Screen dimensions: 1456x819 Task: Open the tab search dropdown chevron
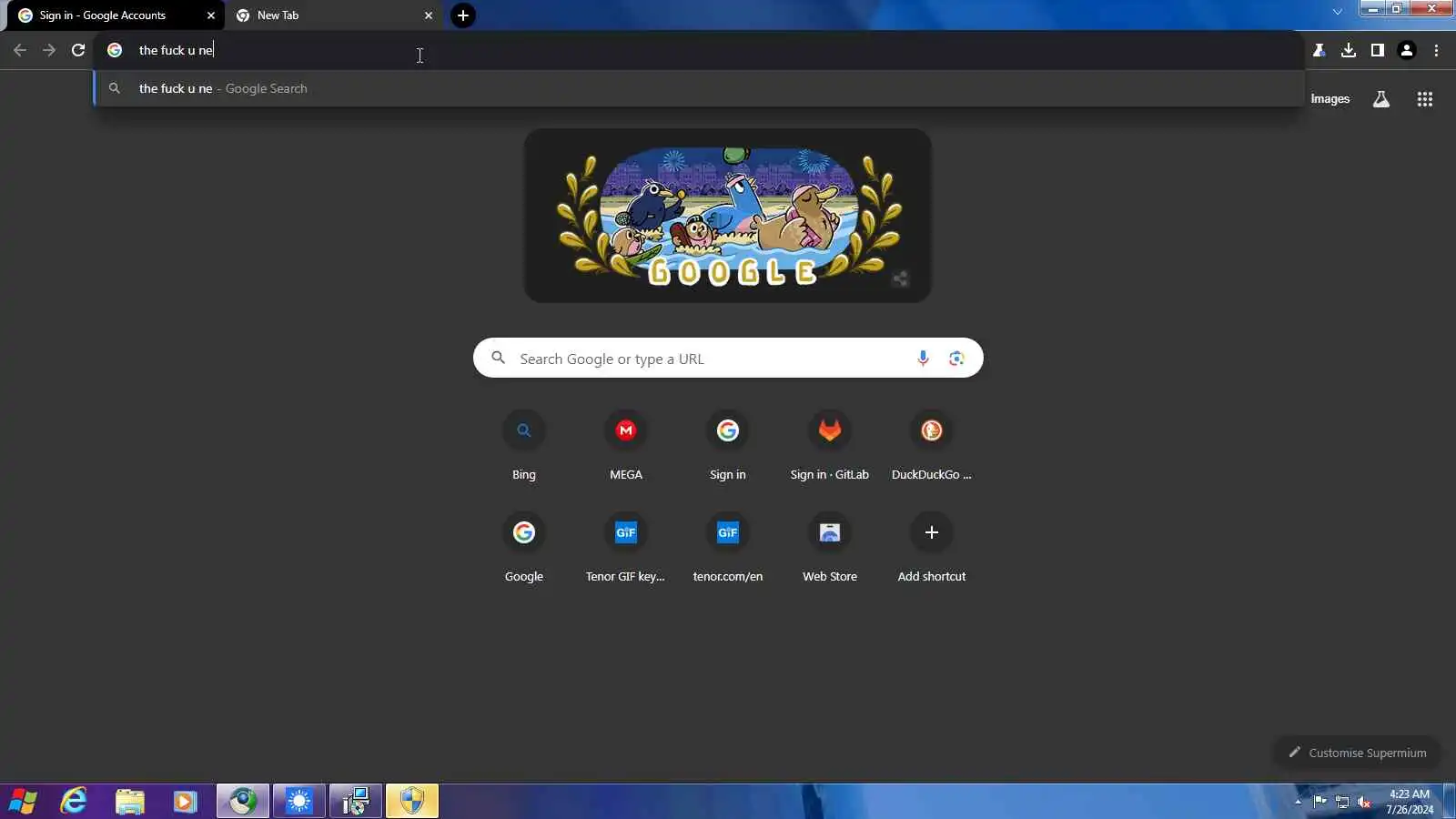(x=1337, y=12)
